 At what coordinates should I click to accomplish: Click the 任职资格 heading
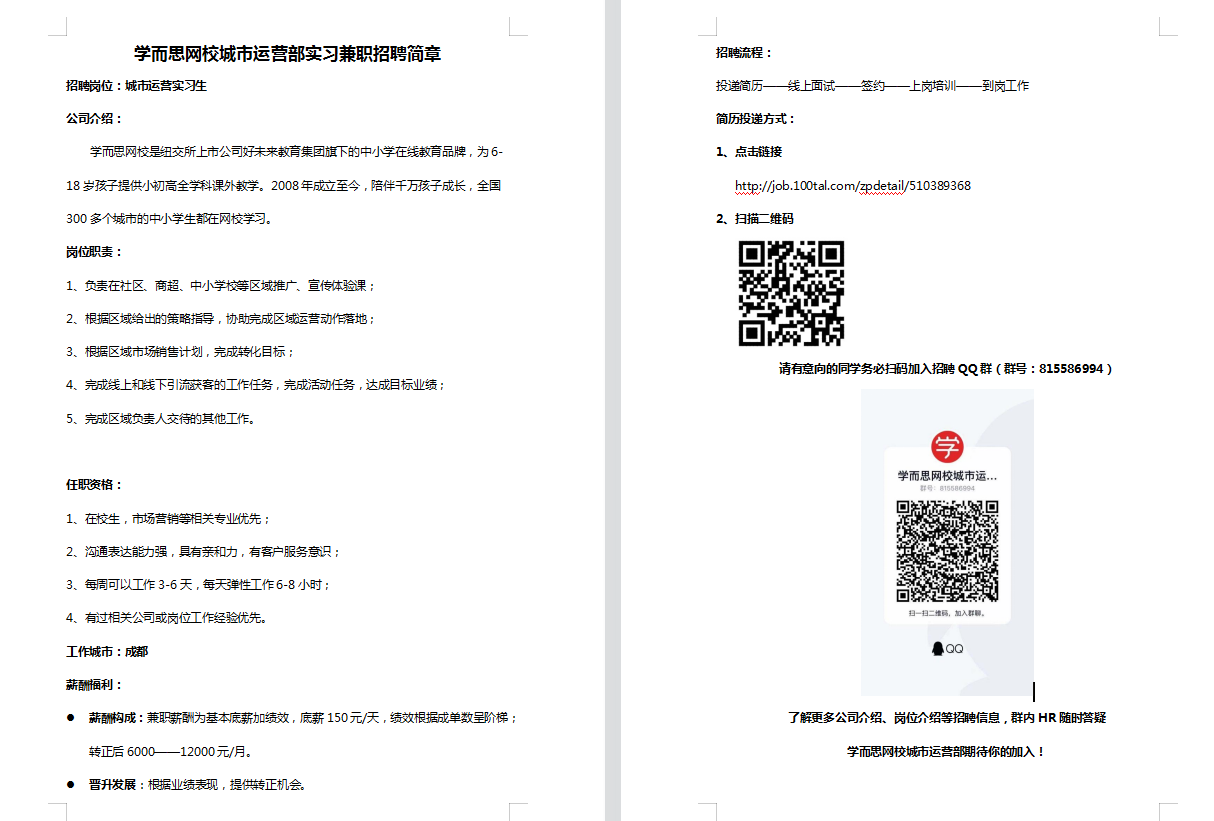(94, 485)
